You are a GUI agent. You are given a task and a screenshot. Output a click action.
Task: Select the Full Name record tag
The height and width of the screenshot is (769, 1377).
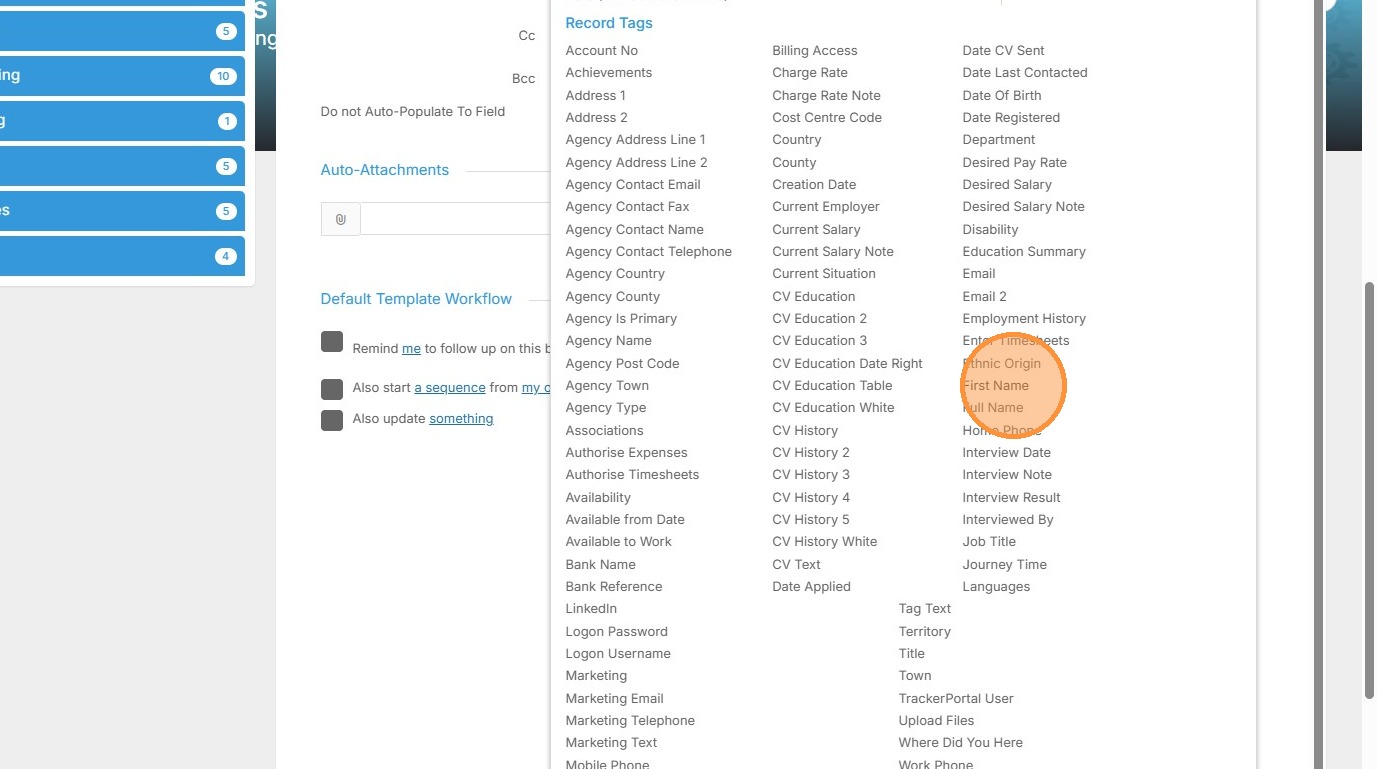tap(993, 408)
